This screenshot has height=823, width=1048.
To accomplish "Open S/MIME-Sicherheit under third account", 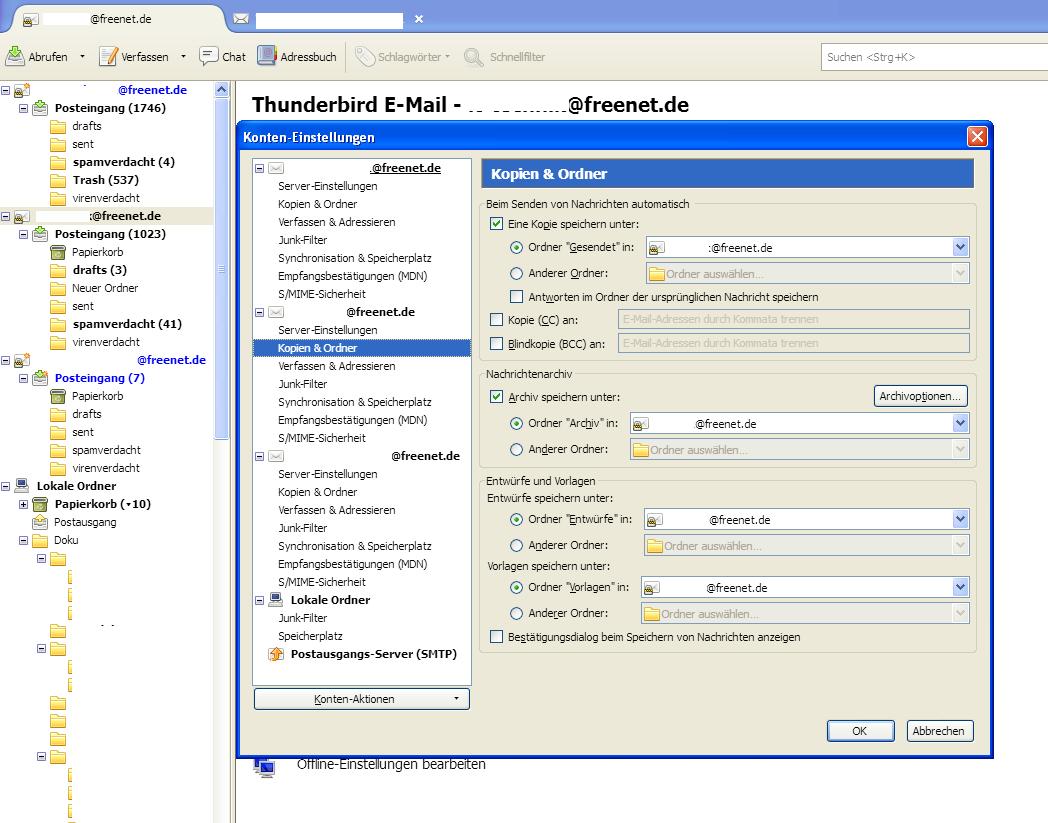I will pyautogui.click(x=322, y=582).
